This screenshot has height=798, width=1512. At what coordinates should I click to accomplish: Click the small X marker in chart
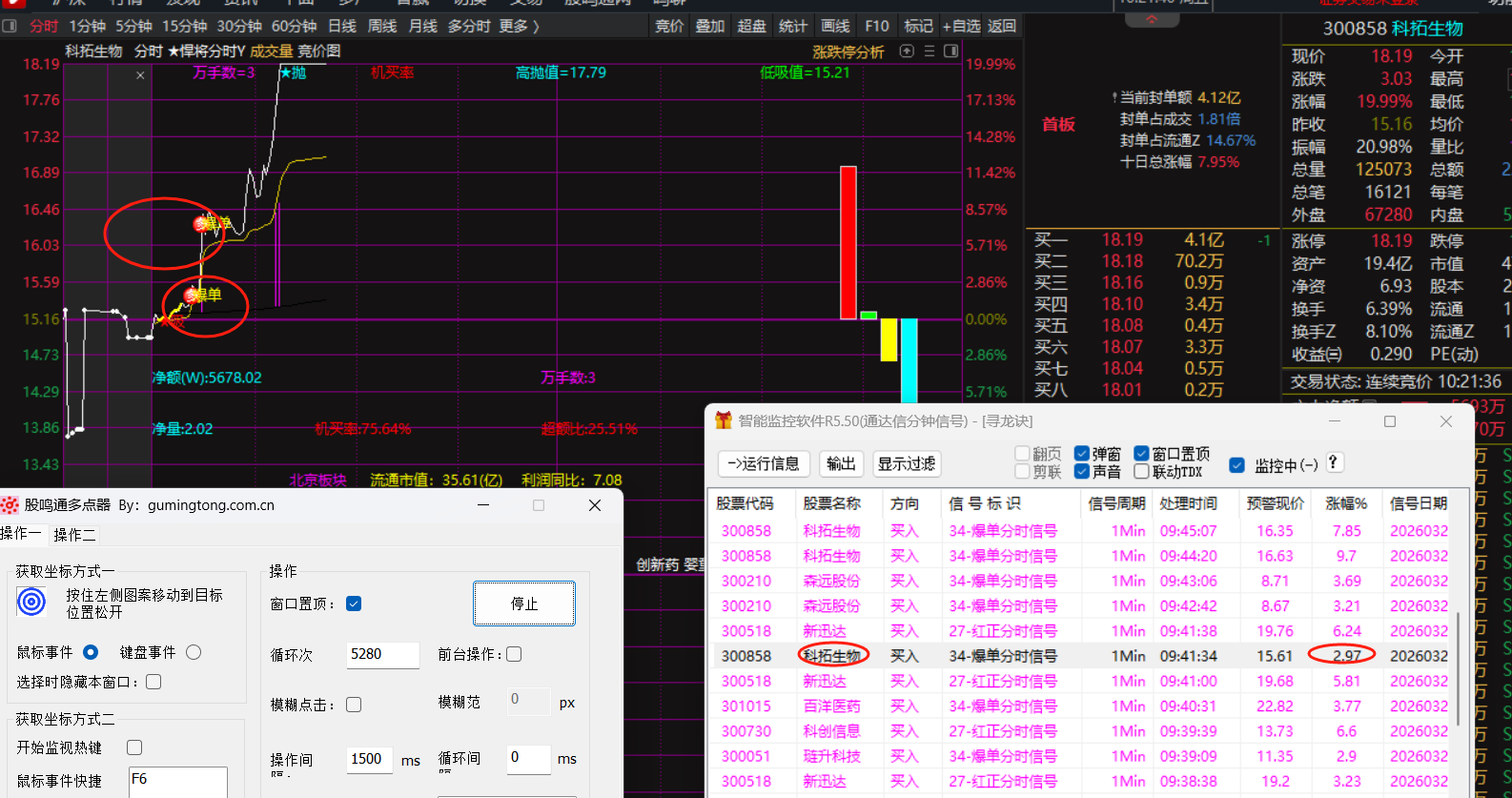pos(140,75)
